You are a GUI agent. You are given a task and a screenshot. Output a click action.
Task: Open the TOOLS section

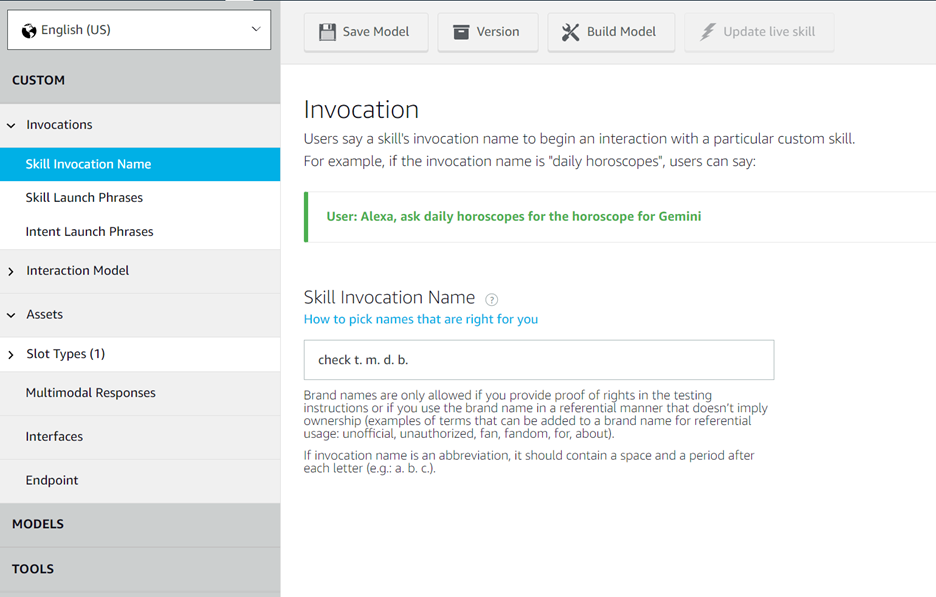point(33,568)
